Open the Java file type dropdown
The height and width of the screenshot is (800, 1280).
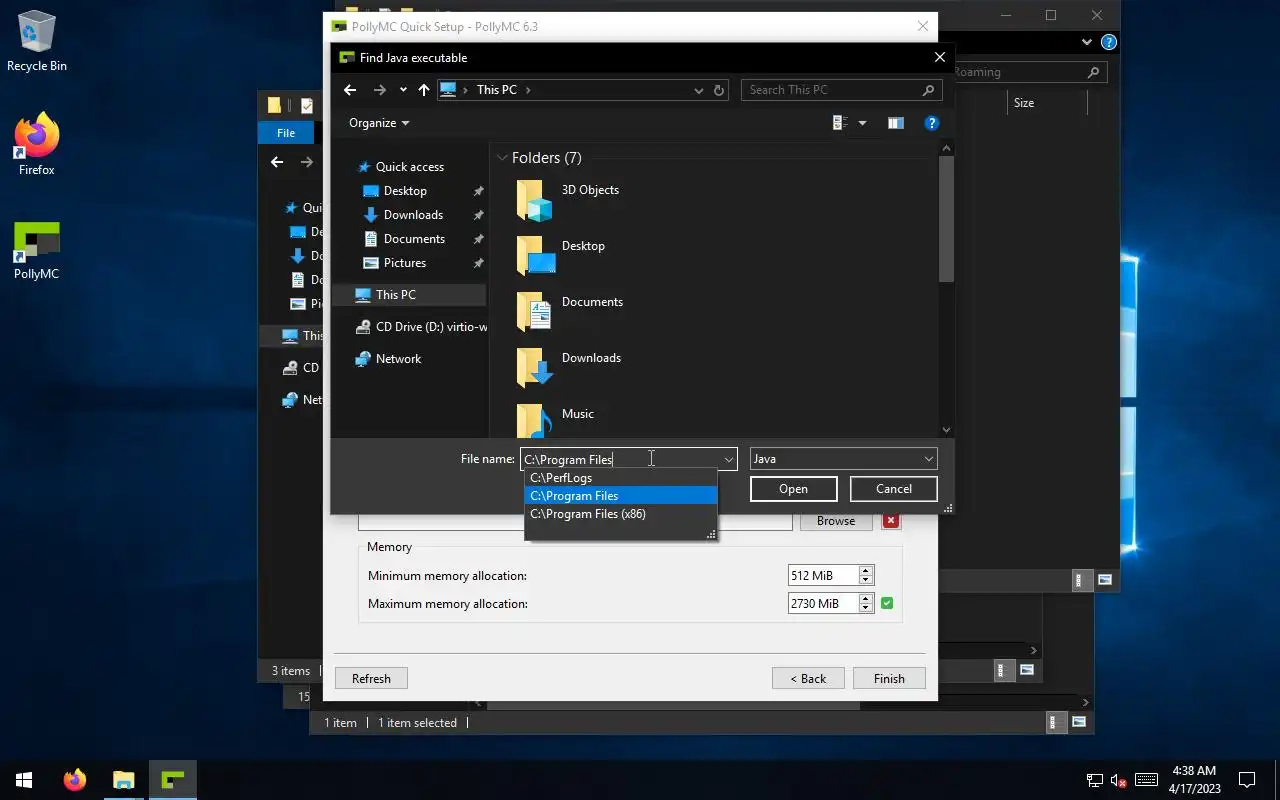click(x=843, y=459)
